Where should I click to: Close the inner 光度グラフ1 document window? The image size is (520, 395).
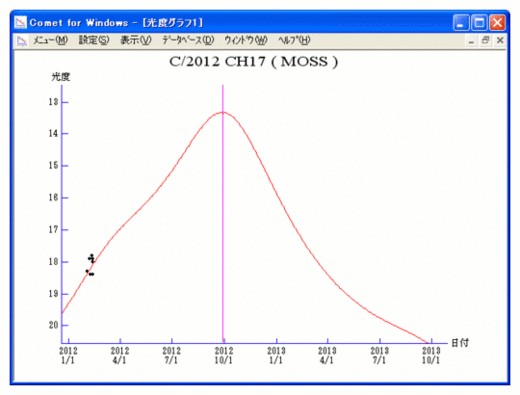[x=500, y=41]
